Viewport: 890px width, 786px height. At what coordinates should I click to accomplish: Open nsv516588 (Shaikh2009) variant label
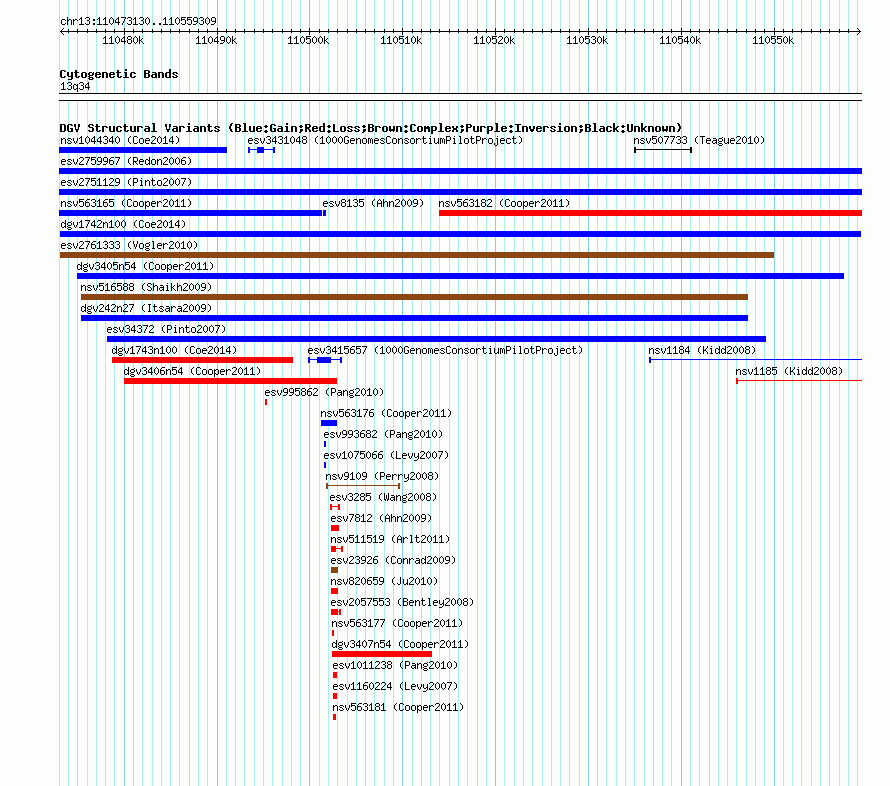pos(146,287)
